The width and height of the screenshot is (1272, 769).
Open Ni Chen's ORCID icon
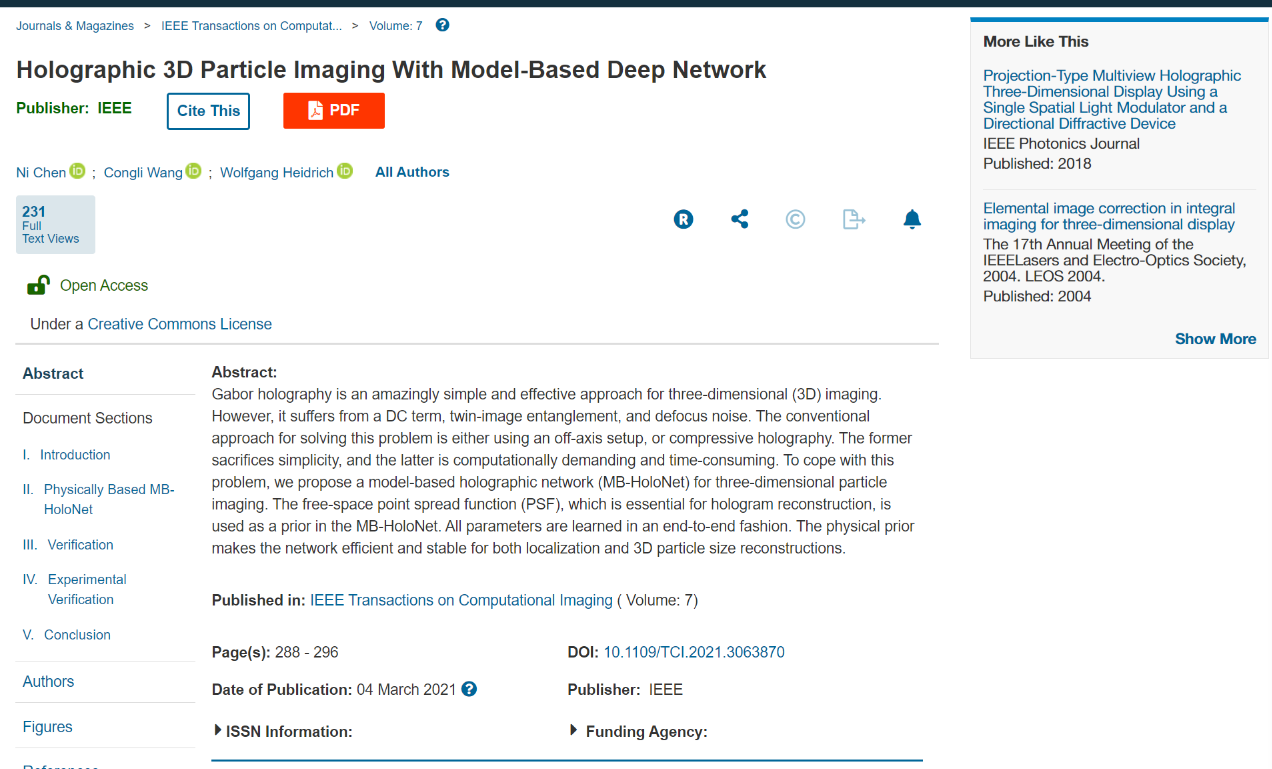tap(78, 172)
